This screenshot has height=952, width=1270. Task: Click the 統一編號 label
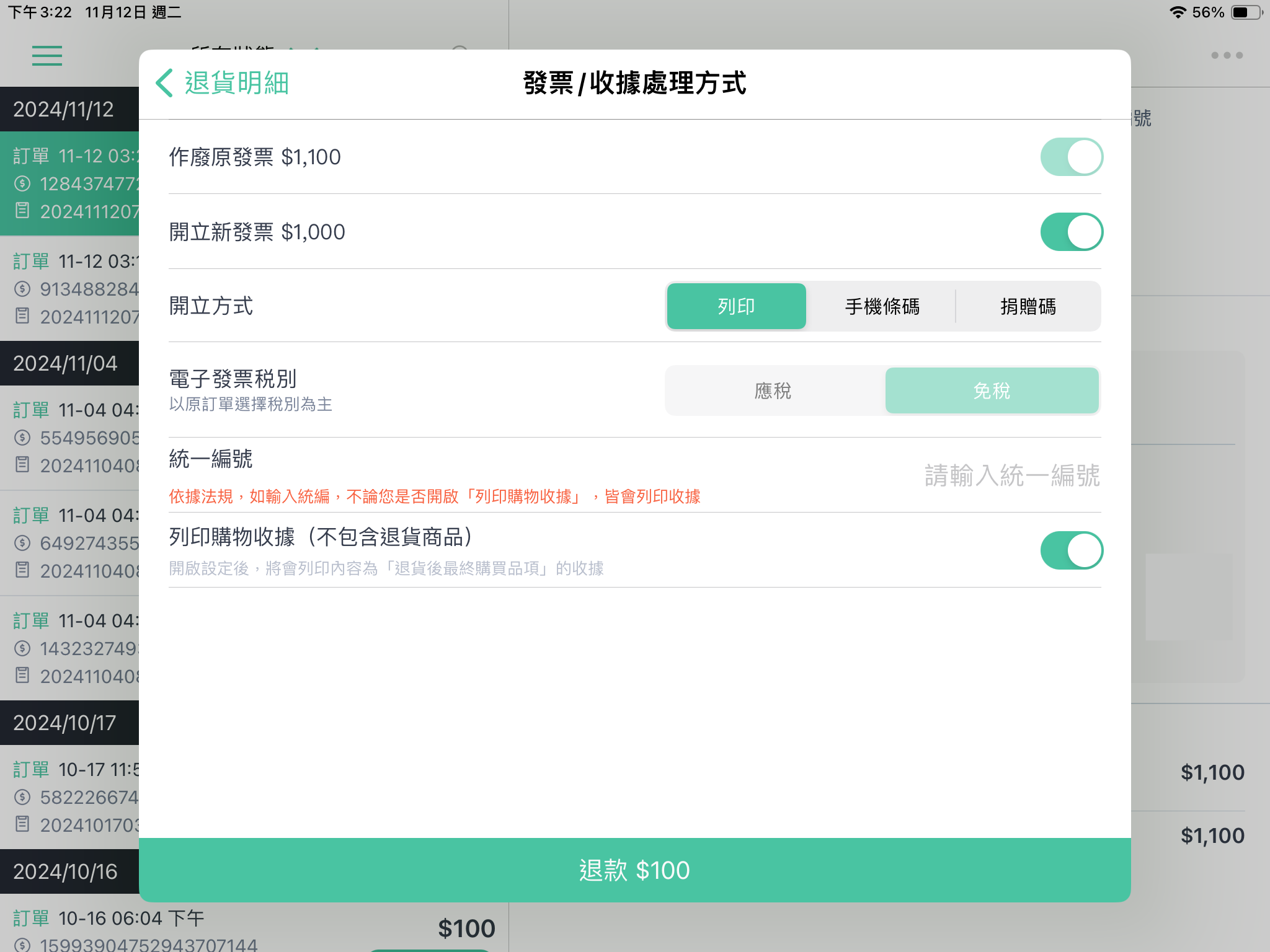click(x=211, y=459)
